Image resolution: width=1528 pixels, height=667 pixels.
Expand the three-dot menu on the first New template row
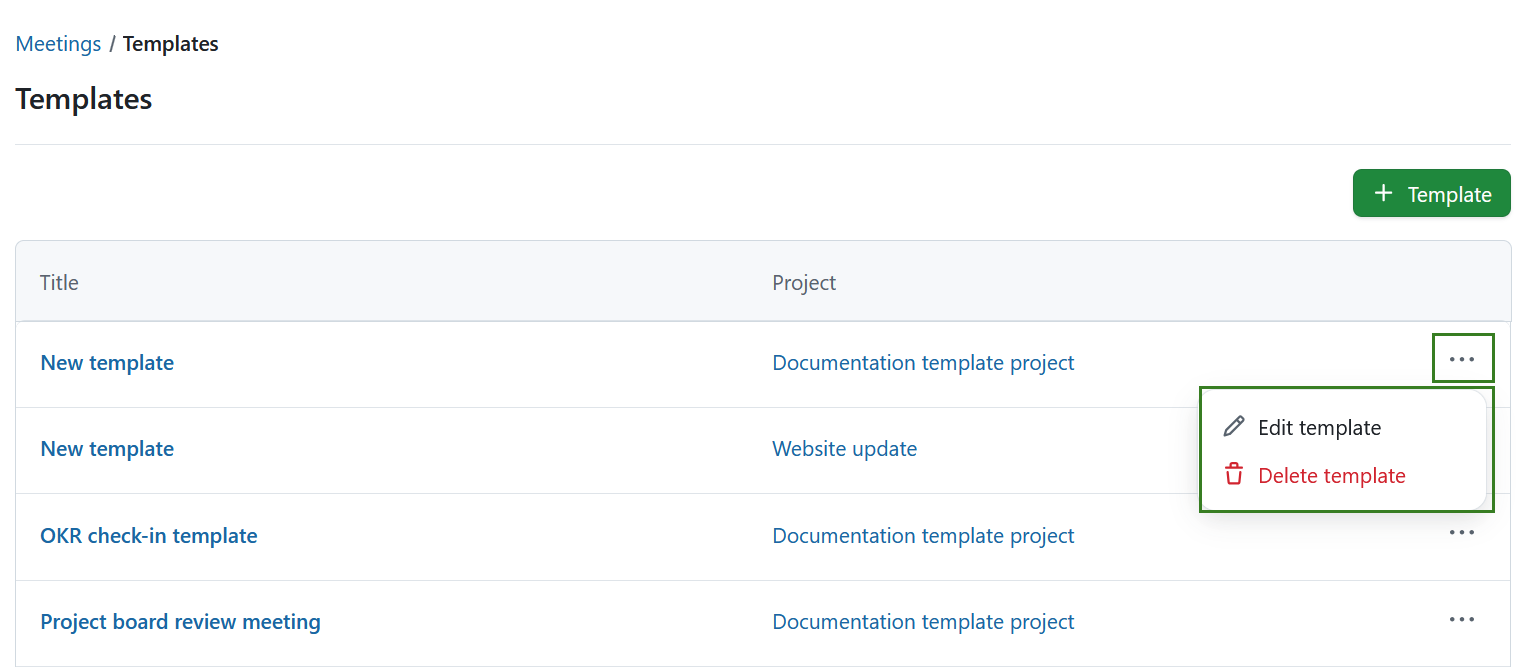pyautogui.click(x=1462, y=358)
